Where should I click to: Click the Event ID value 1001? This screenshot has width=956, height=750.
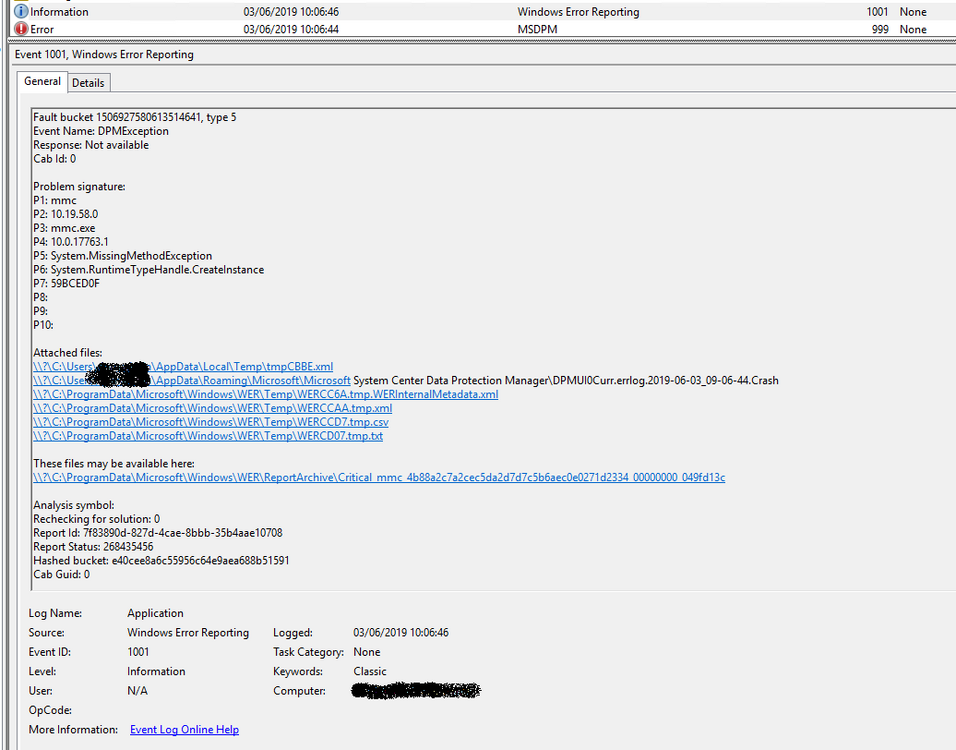138,652
